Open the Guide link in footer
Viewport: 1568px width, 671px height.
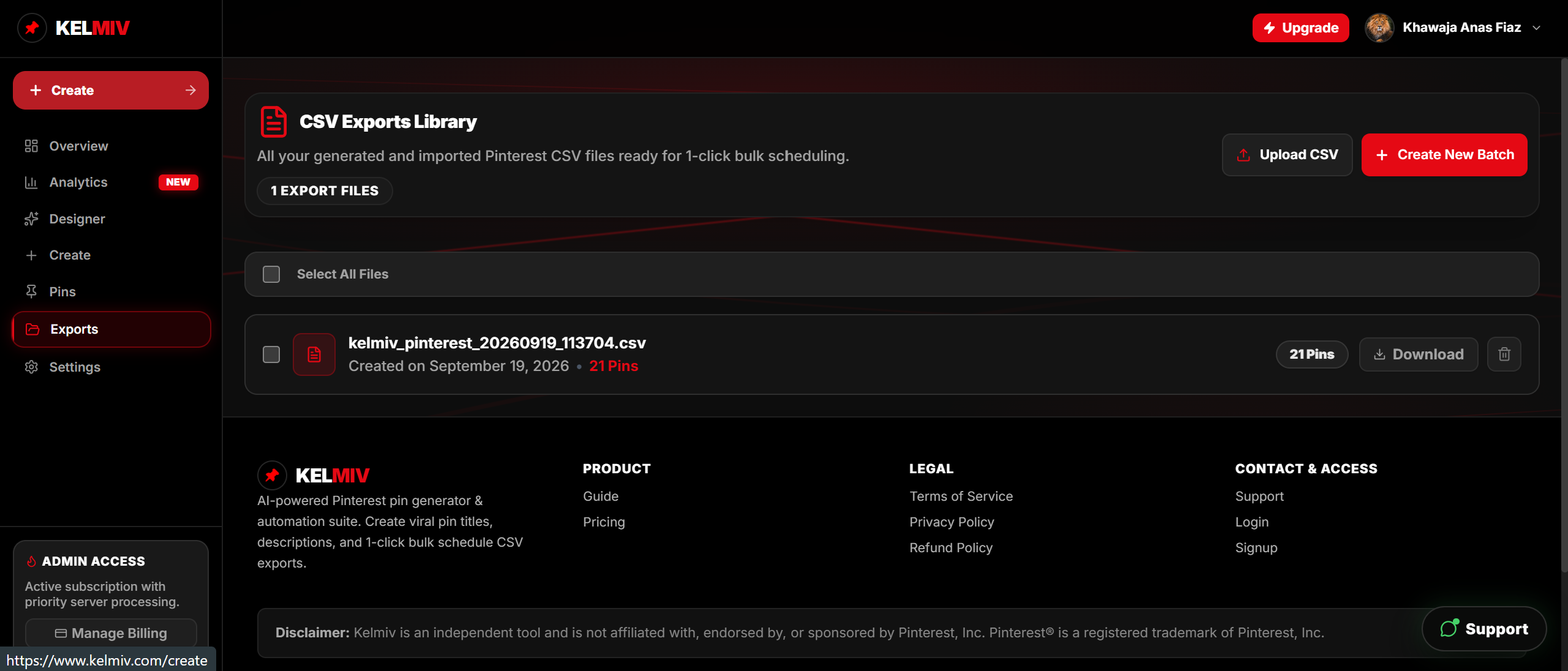[601, 497]
